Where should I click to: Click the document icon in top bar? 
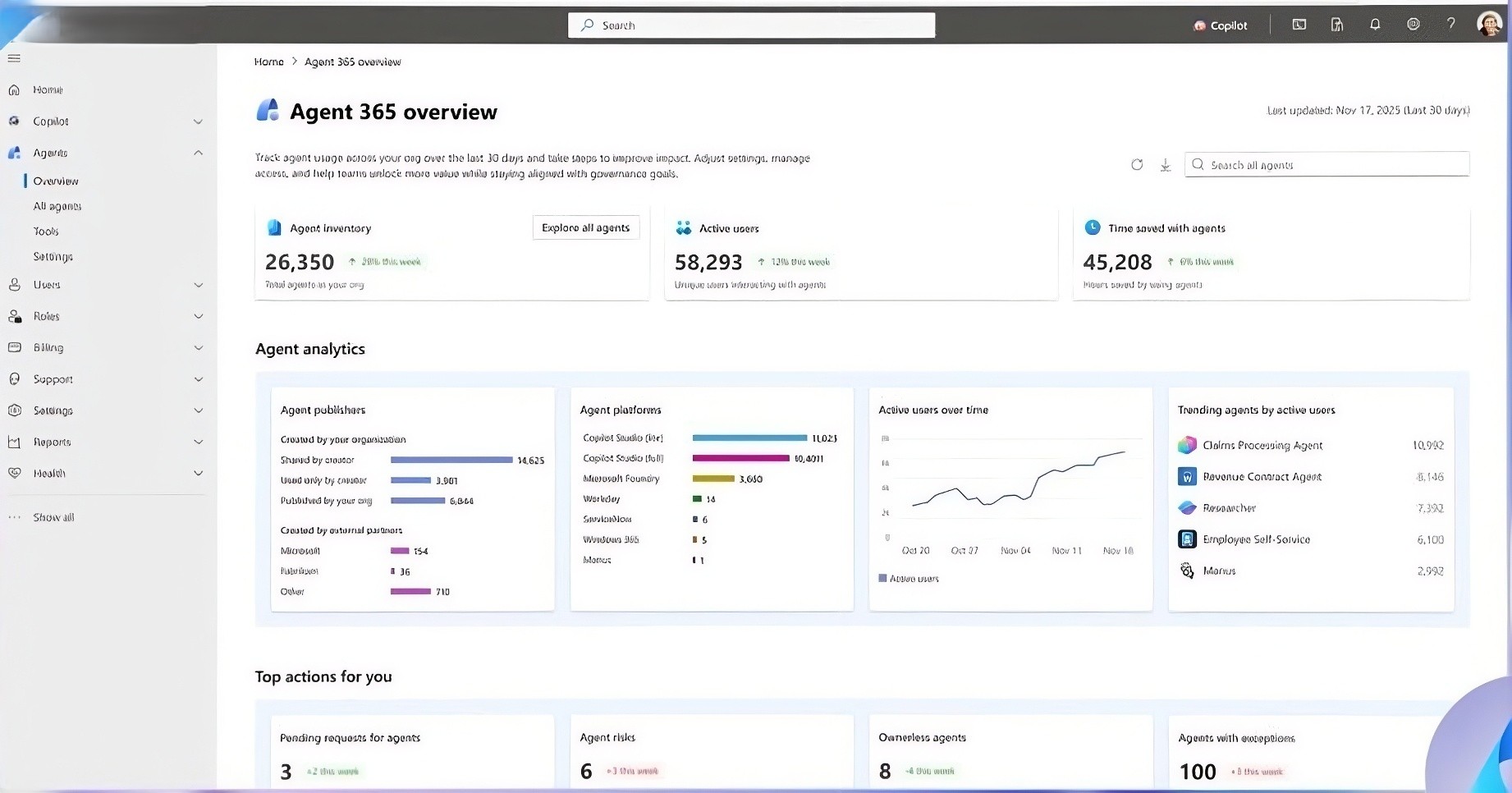coord(1337,25)
